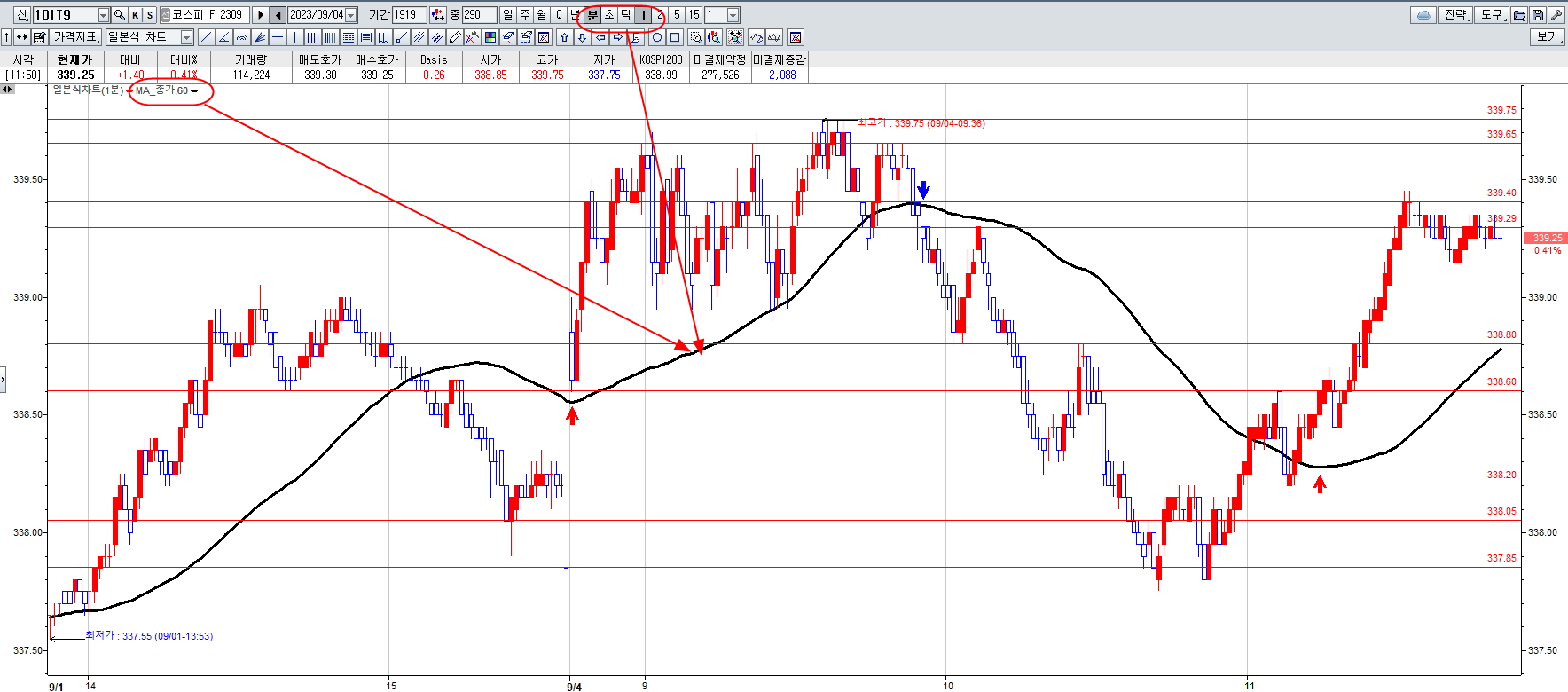Open the 도구 tools menu

1492,15
